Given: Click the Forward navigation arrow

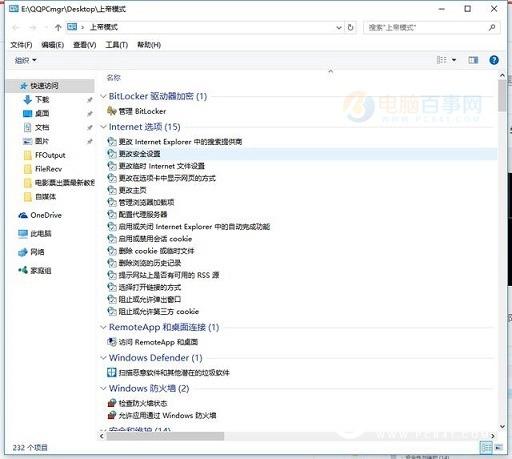Looking at the screenshot, I should click(33, 27).
